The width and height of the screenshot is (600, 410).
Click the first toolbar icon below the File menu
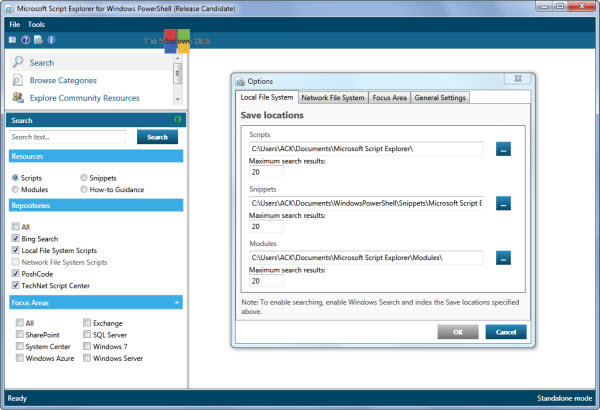coord(13,39)
